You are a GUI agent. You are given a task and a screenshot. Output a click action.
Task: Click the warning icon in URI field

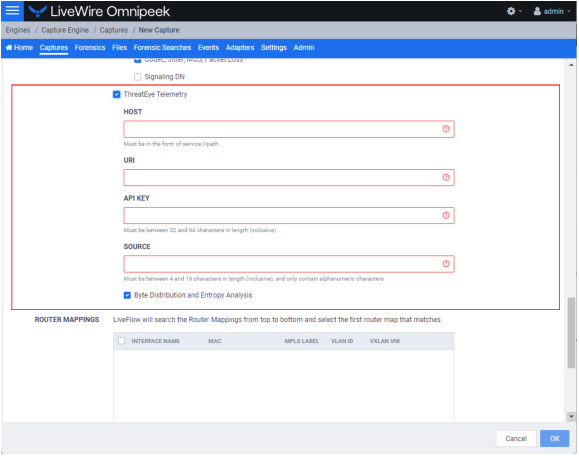(x=446, y=178)
